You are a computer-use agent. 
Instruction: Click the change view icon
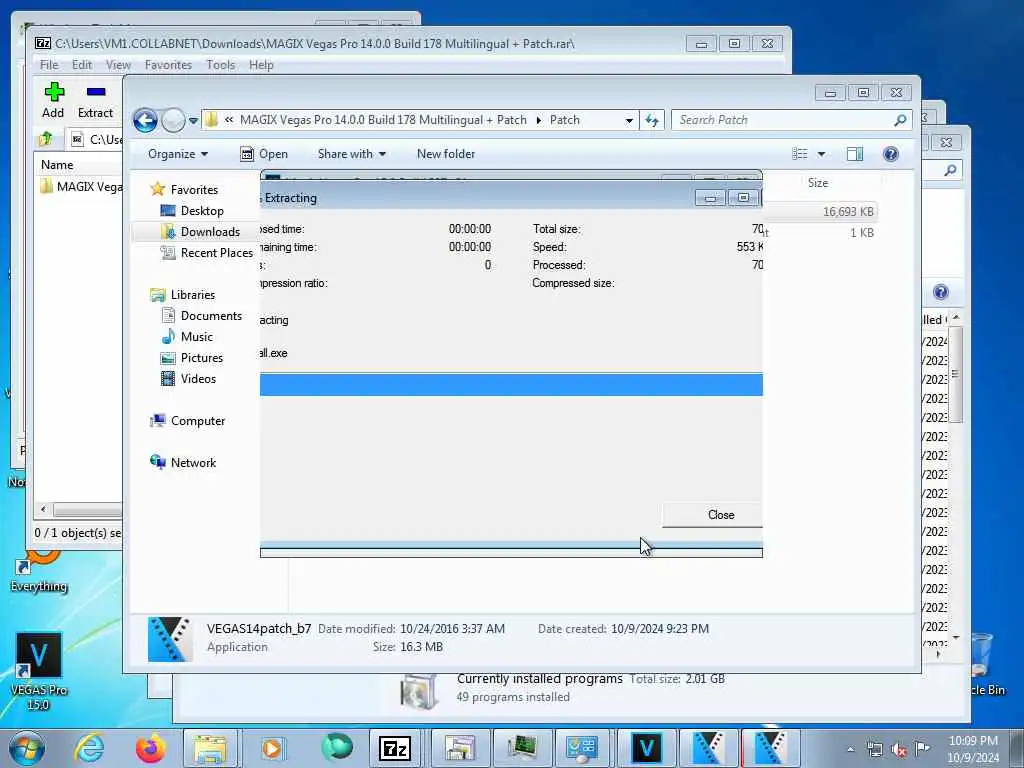800,154
